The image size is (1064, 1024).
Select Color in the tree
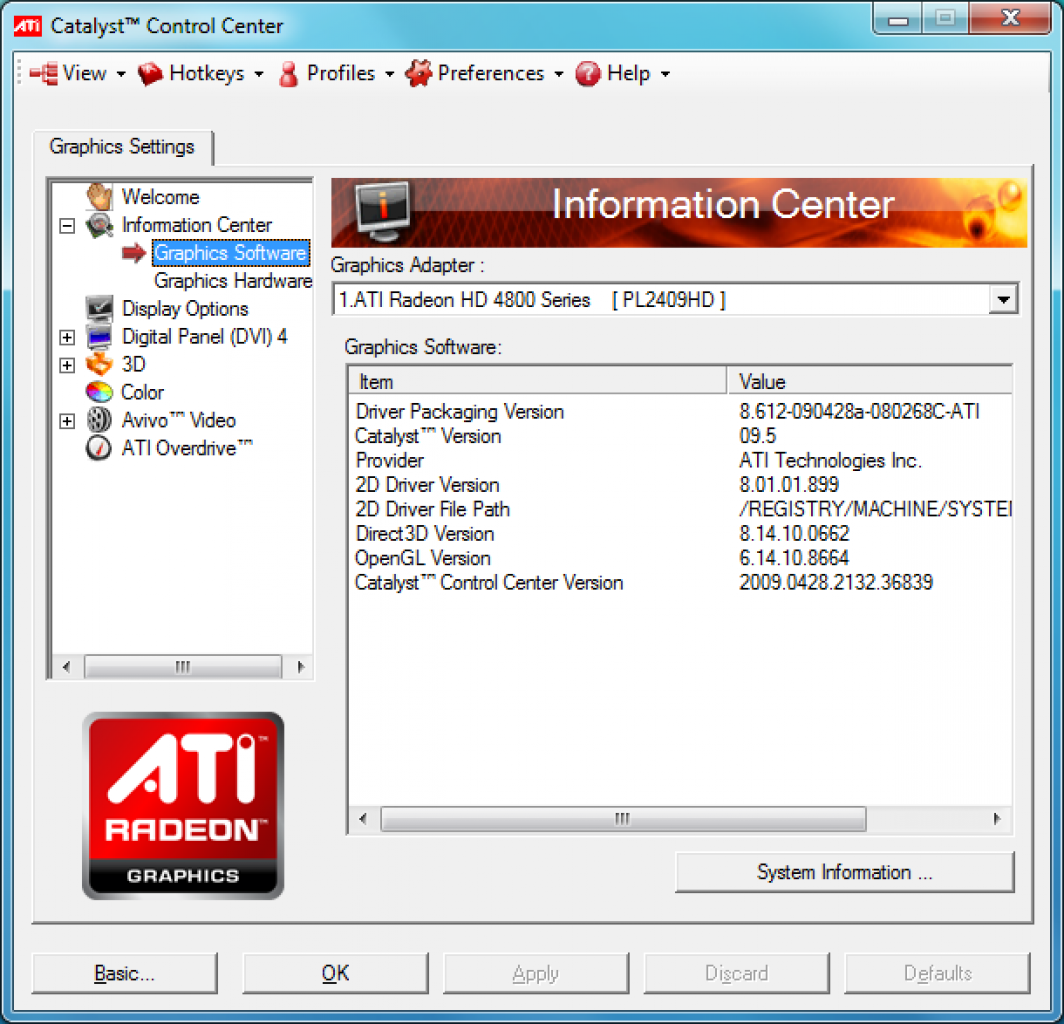(142, 392)
